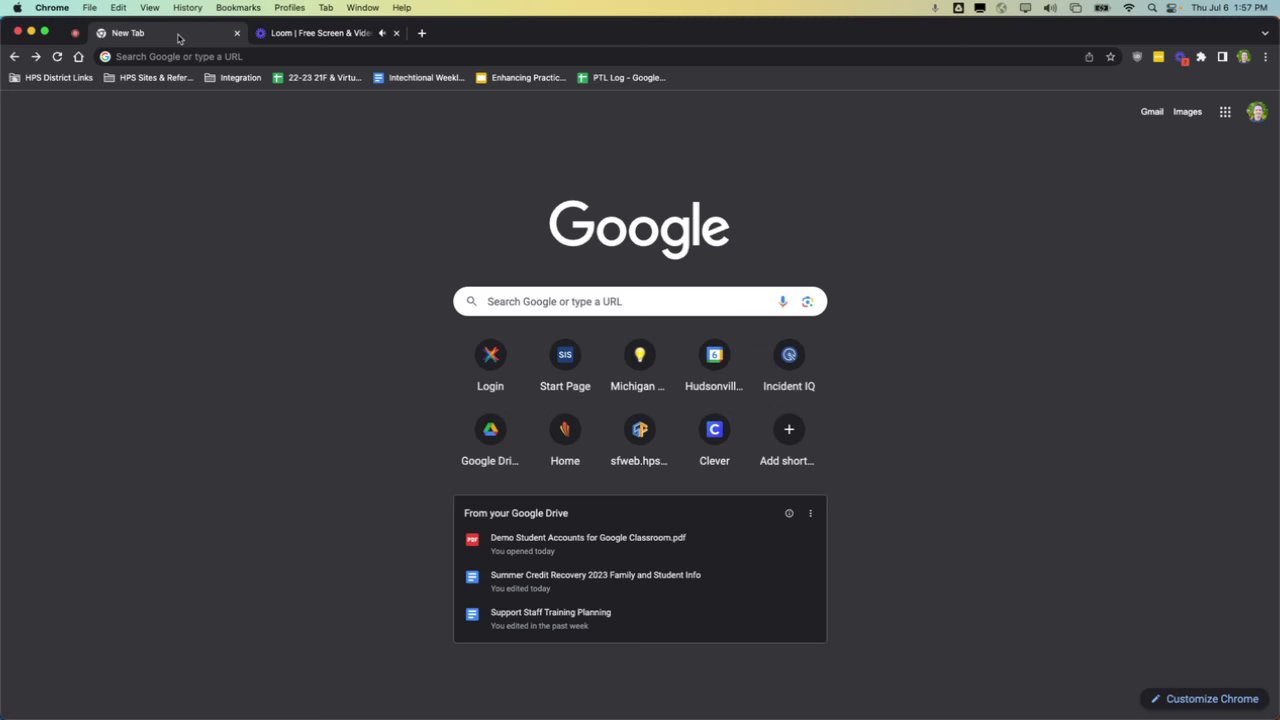Screen dimensions: 1280x720
Task: Go to the Home page icon
Action: 79,57
